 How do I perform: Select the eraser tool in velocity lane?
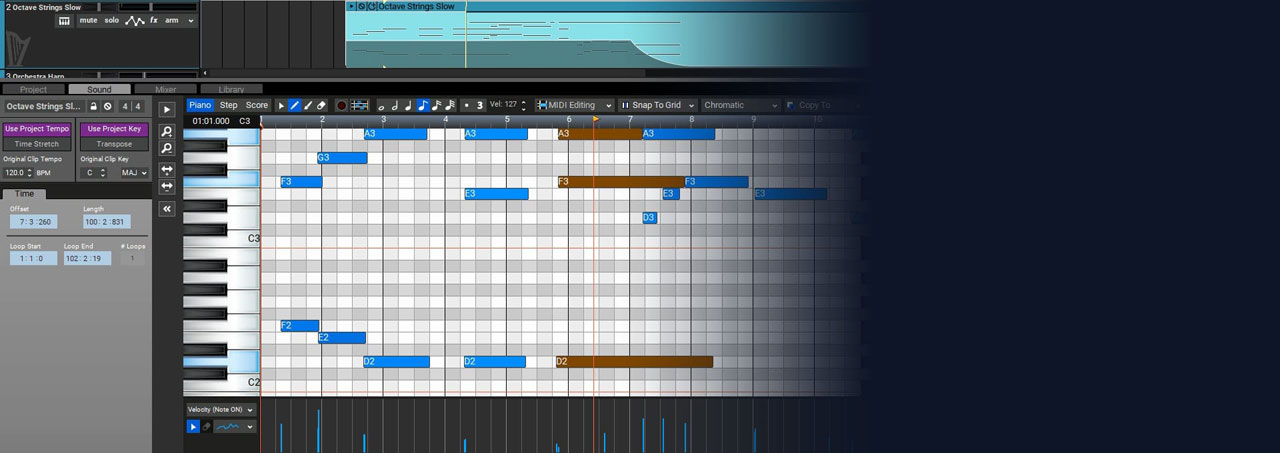(x=206, y=427)
